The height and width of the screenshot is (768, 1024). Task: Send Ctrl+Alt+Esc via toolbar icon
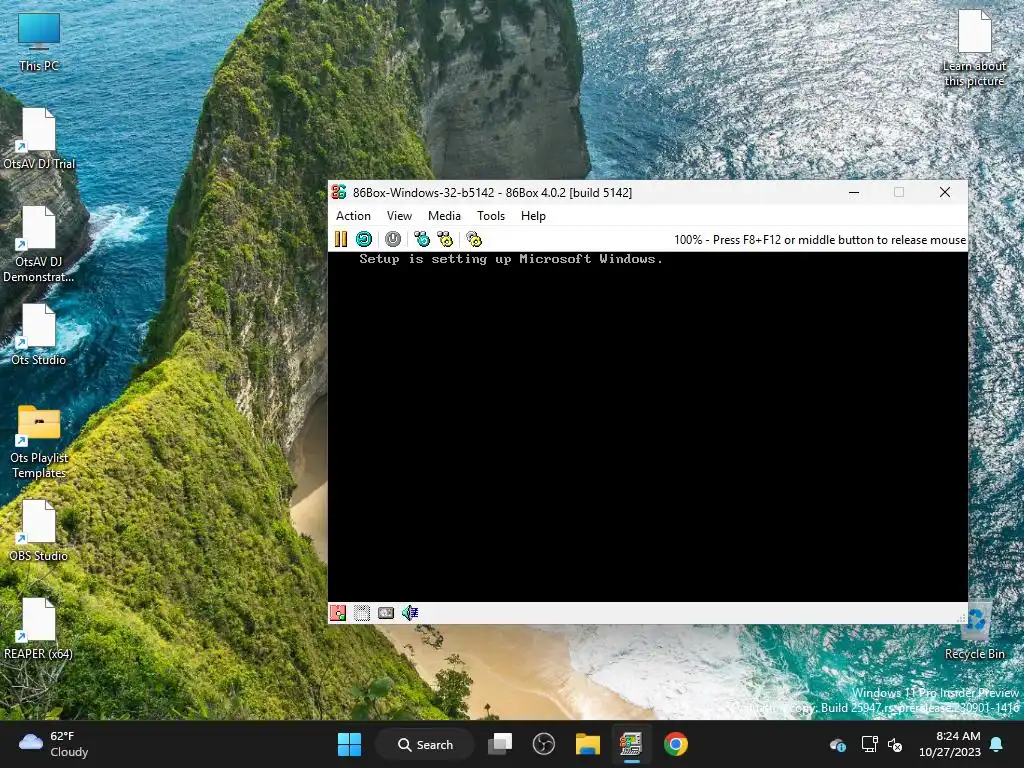(445, 239)
